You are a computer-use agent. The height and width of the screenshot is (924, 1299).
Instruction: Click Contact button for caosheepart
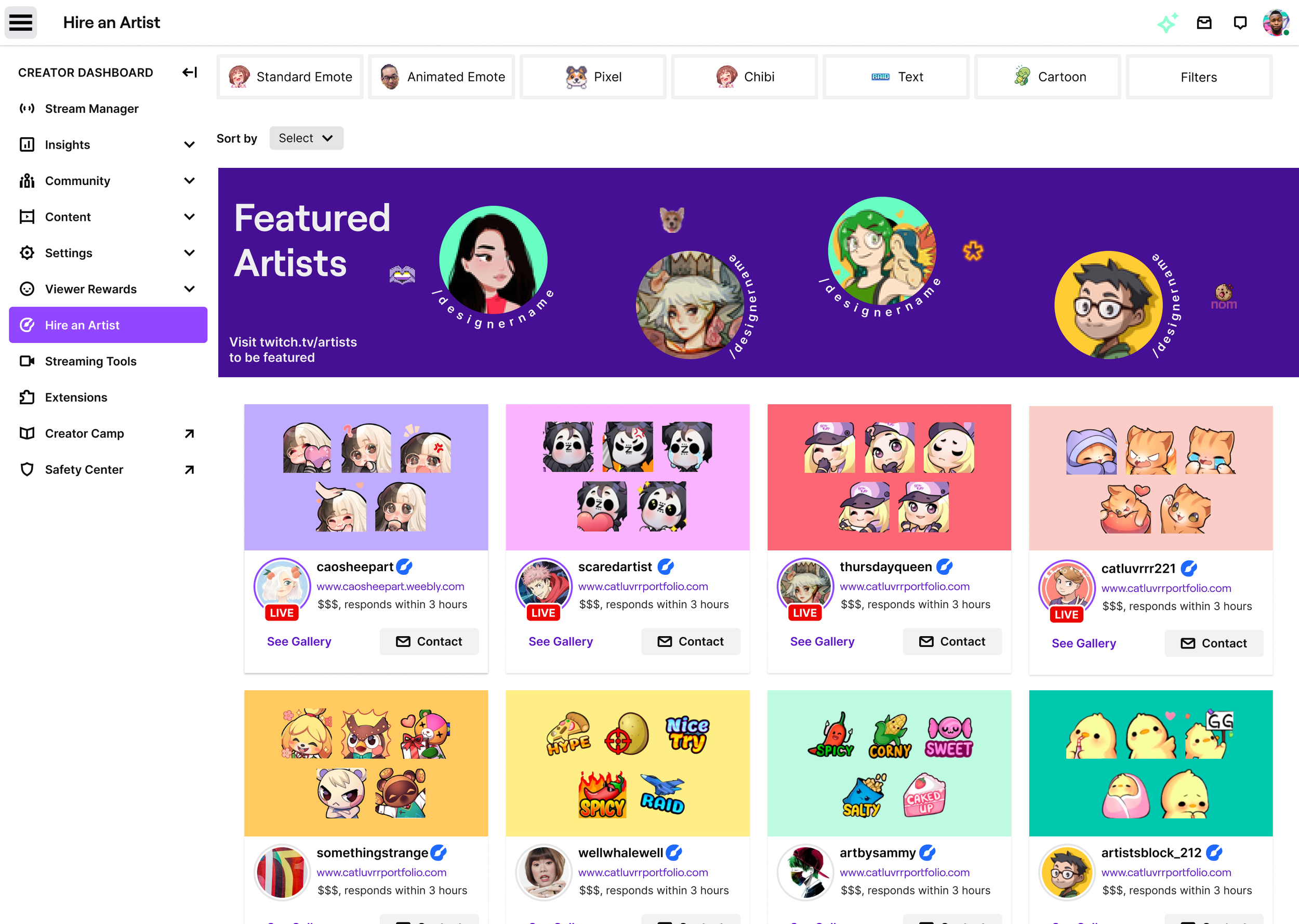point(429,642)
